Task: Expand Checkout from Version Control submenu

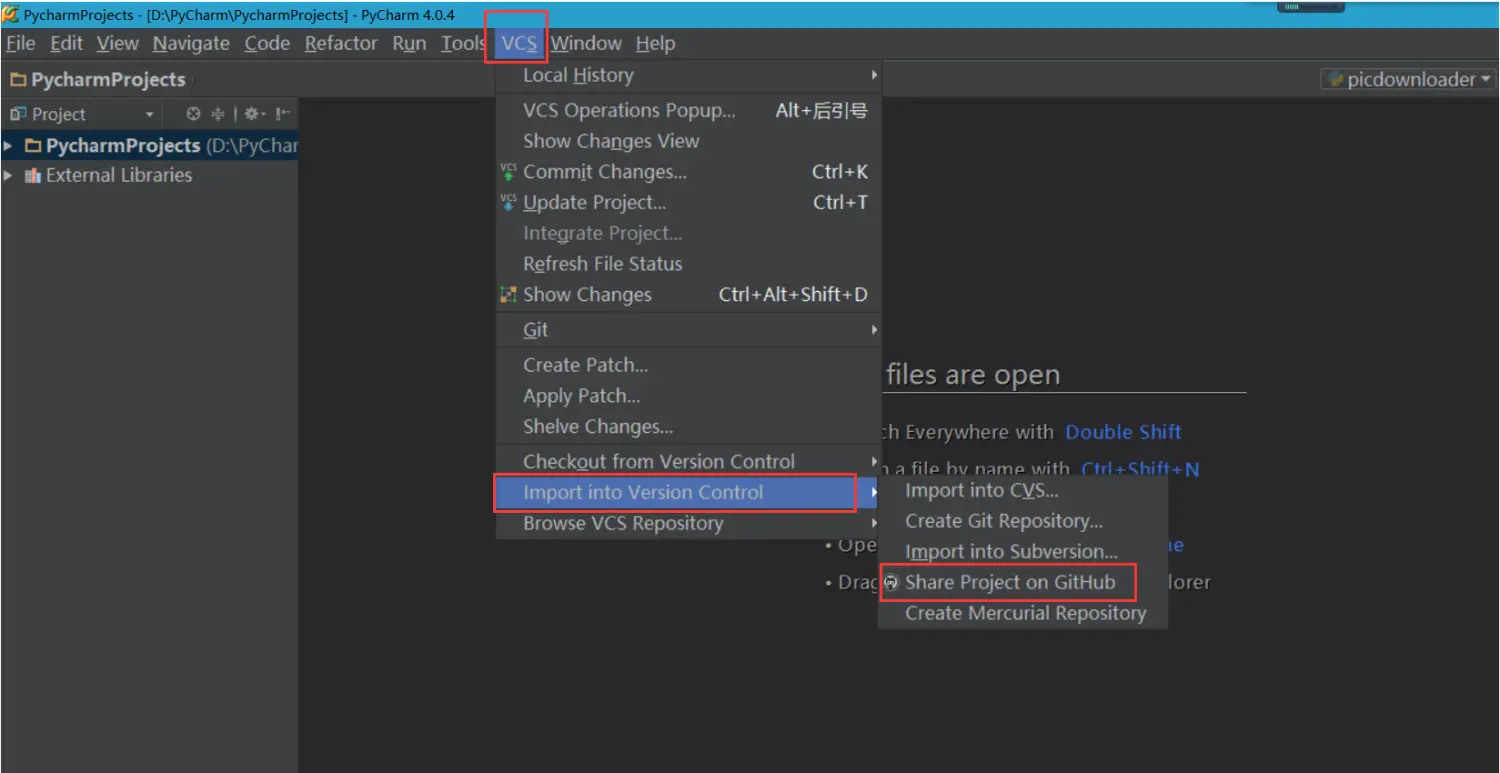Action: click(688, 461)
